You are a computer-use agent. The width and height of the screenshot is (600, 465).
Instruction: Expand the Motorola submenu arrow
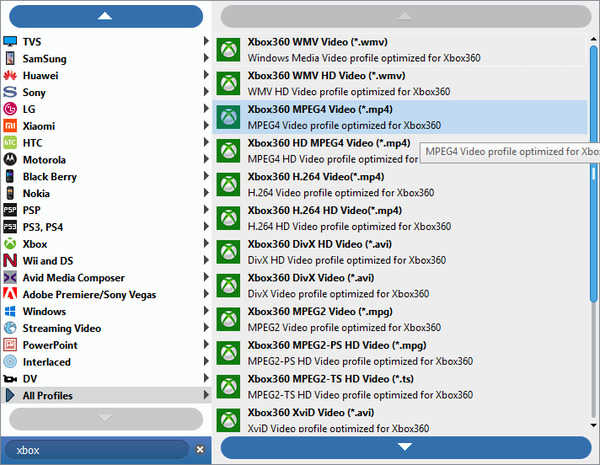coord(206,158)
